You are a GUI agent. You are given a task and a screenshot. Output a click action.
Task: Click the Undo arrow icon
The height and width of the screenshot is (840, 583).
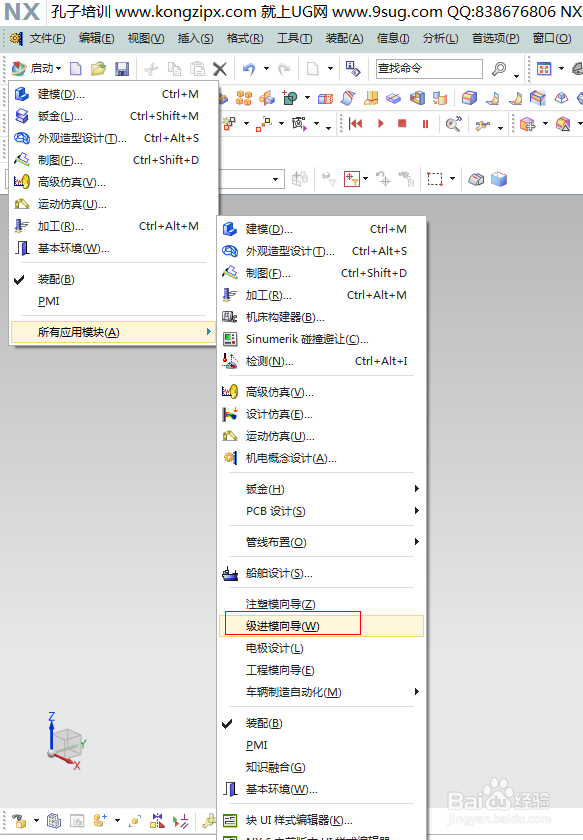click(249, 69)
